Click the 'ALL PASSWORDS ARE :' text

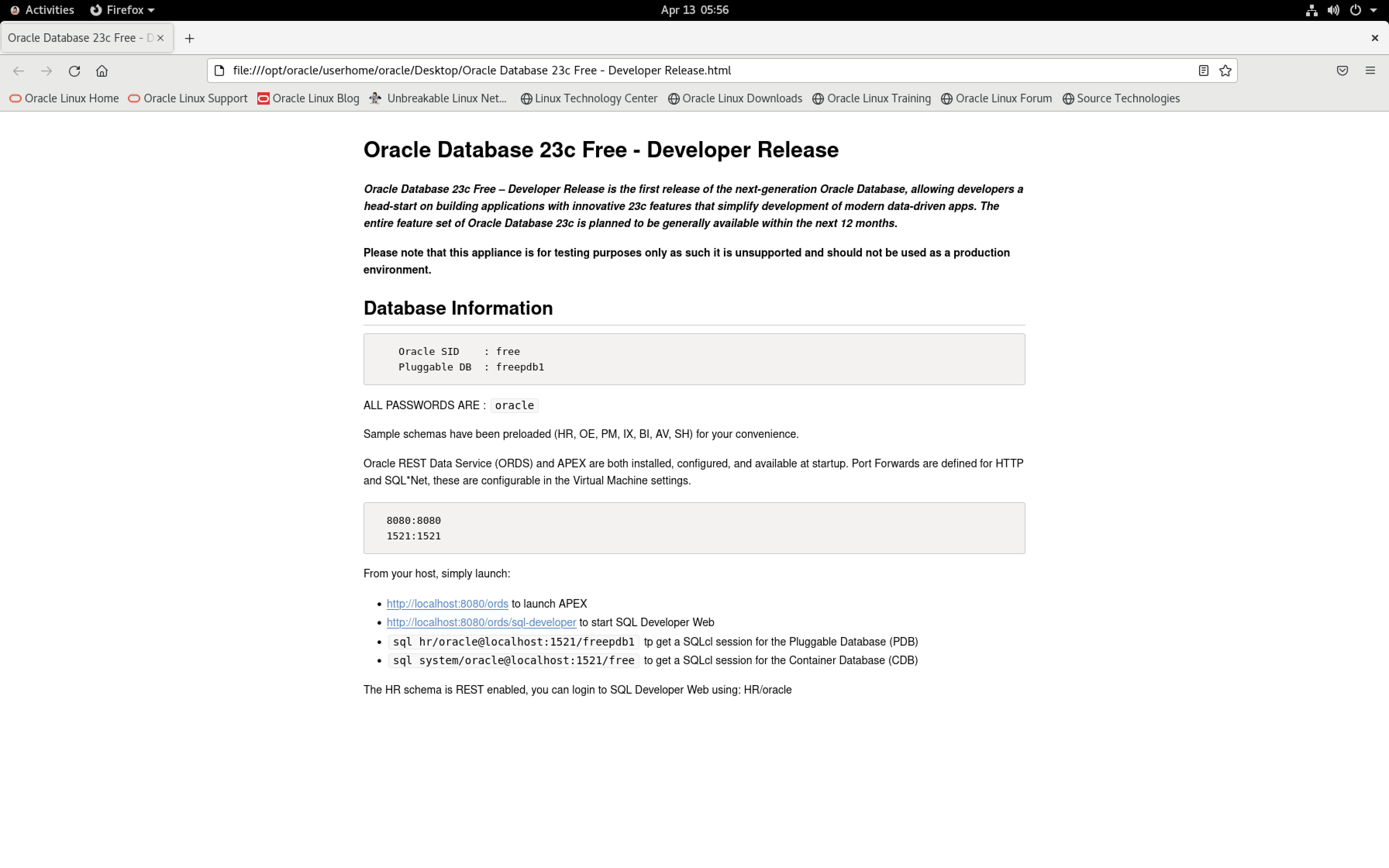[x=425, y=405]
